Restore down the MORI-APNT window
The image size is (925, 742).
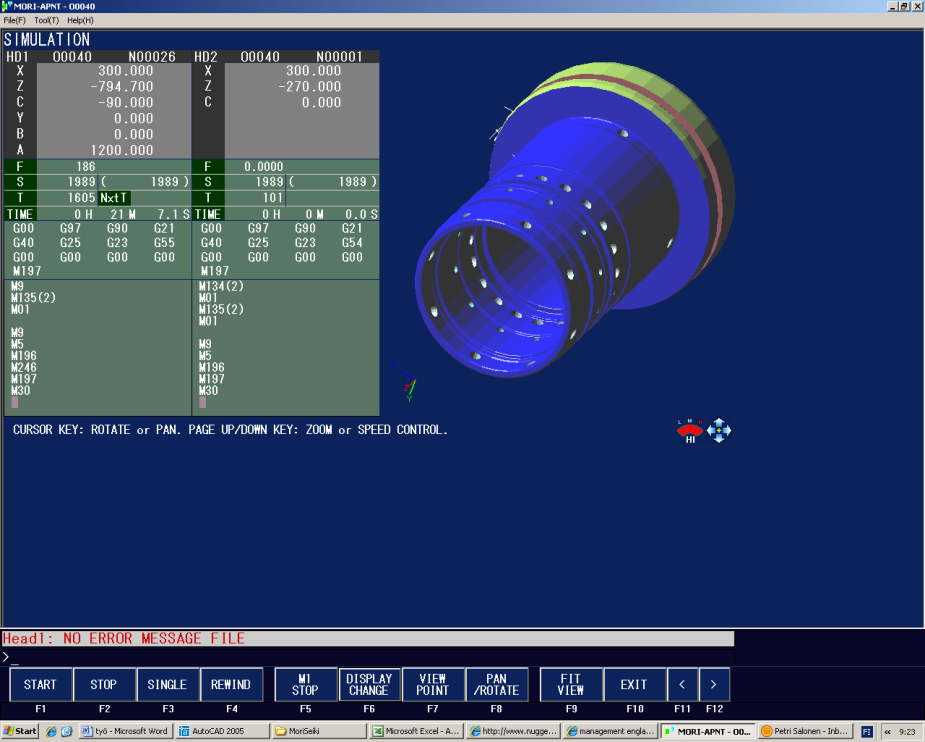[x=904, y=6]
